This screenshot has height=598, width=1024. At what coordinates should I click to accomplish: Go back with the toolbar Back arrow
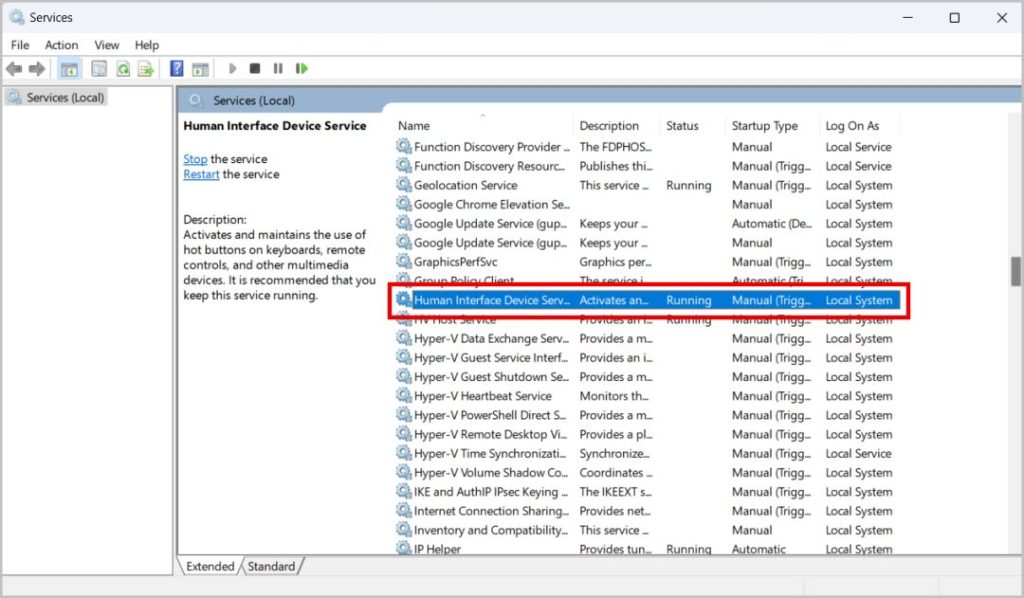coord(14,69)
